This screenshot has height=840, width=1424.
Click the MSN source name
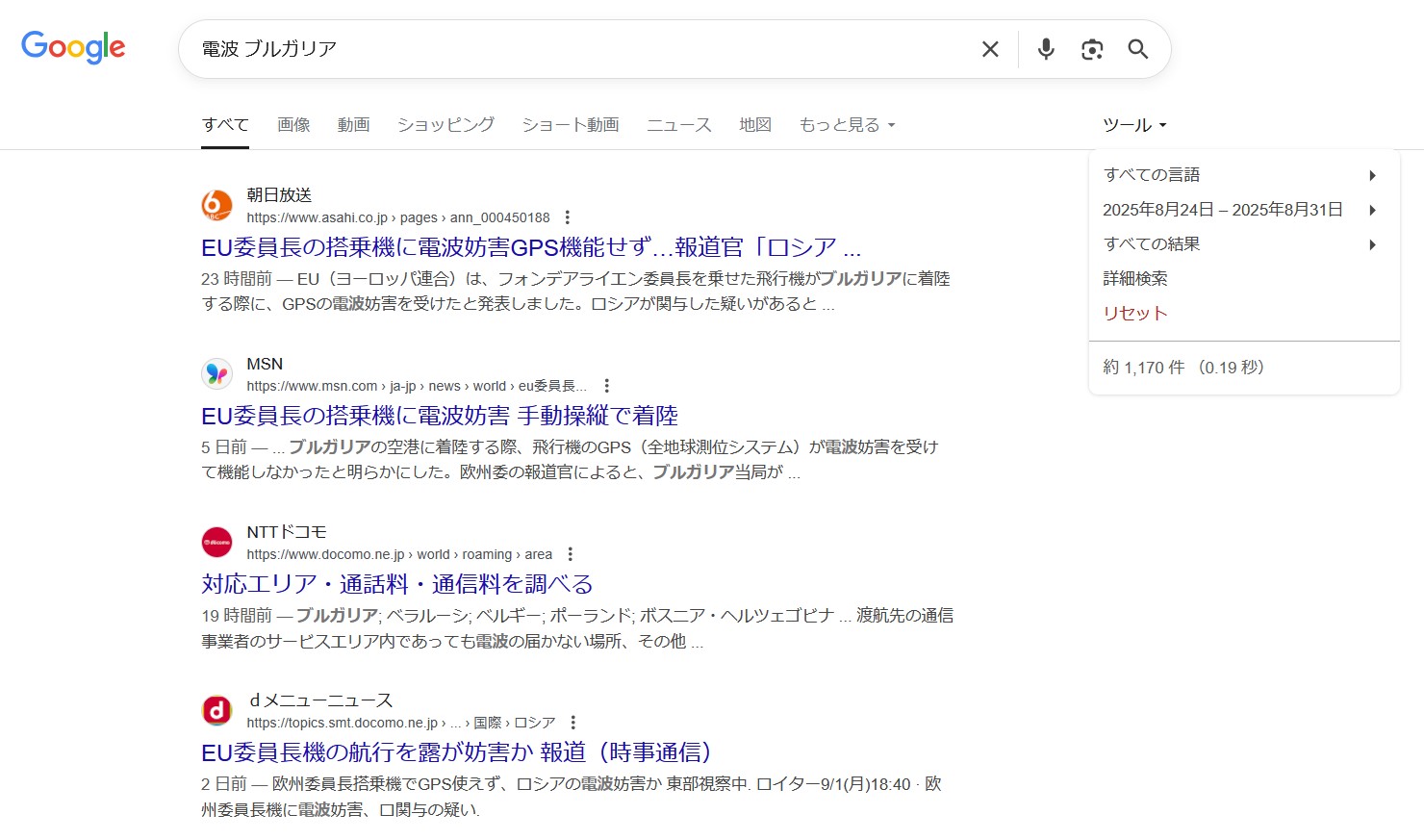265,364
